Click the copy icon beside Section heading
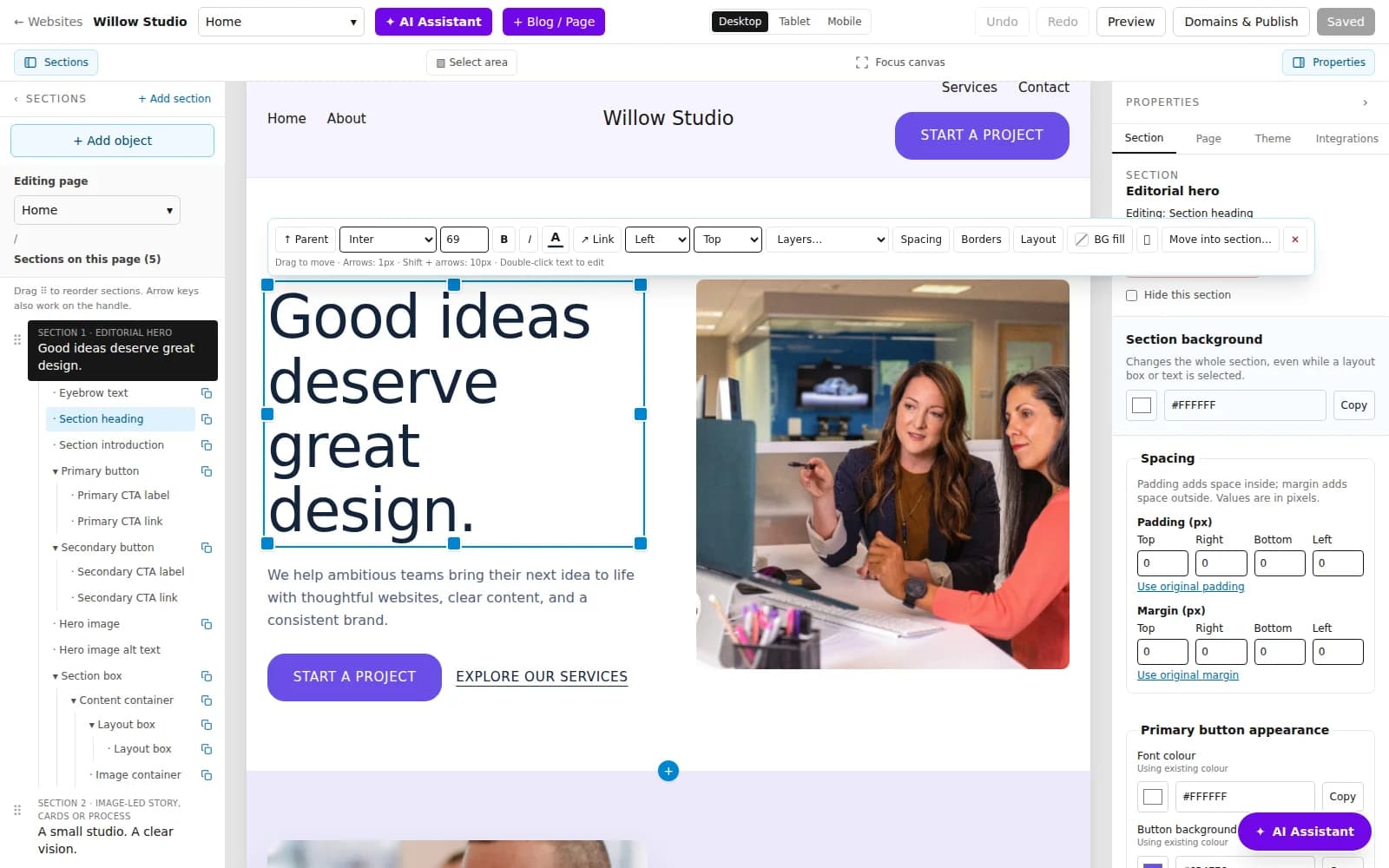The width and height of the screenshot is (1389, 868). [207, 419]
